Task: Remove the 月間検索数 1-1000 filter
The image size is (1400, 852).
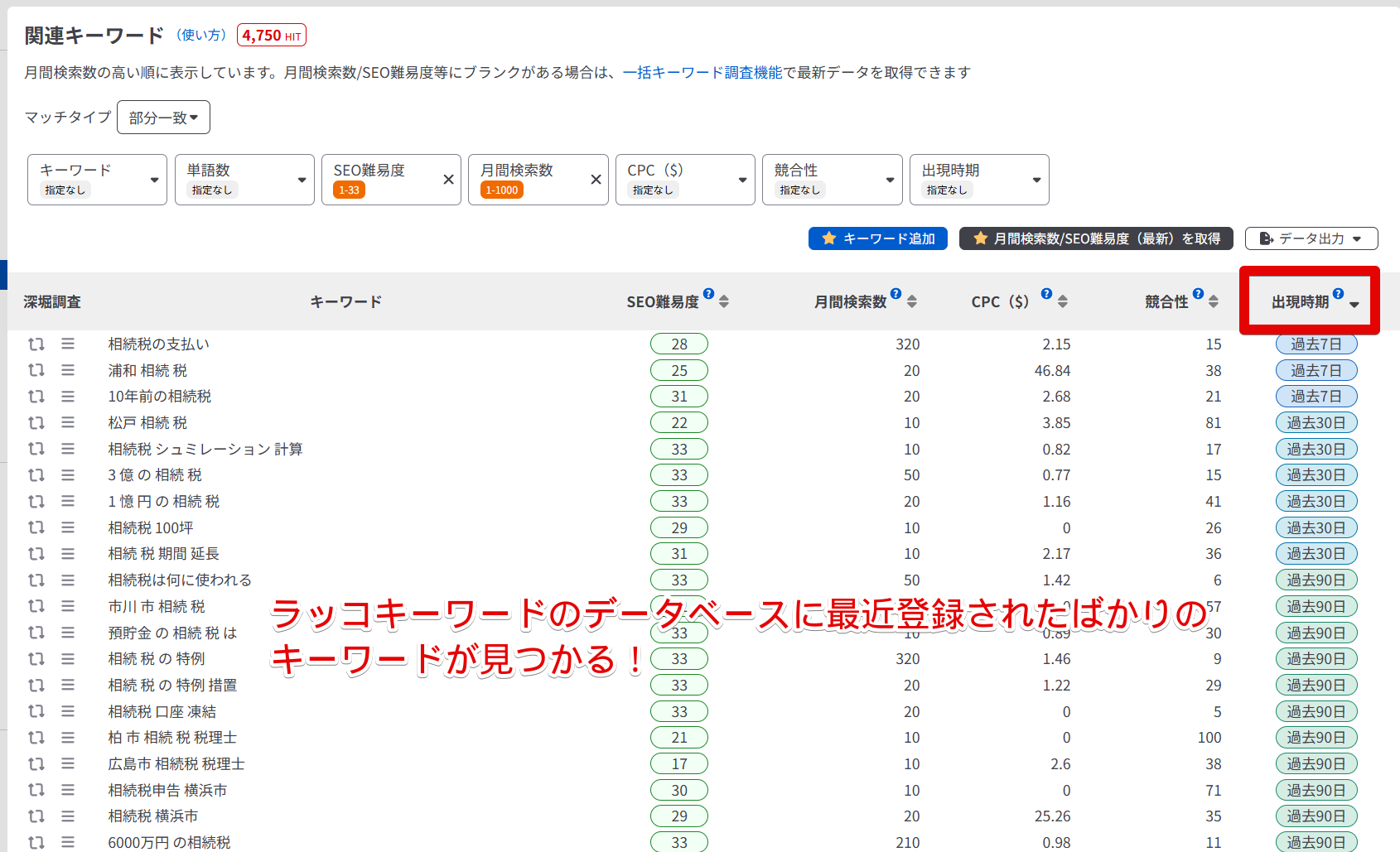Action: pos(596,180)
